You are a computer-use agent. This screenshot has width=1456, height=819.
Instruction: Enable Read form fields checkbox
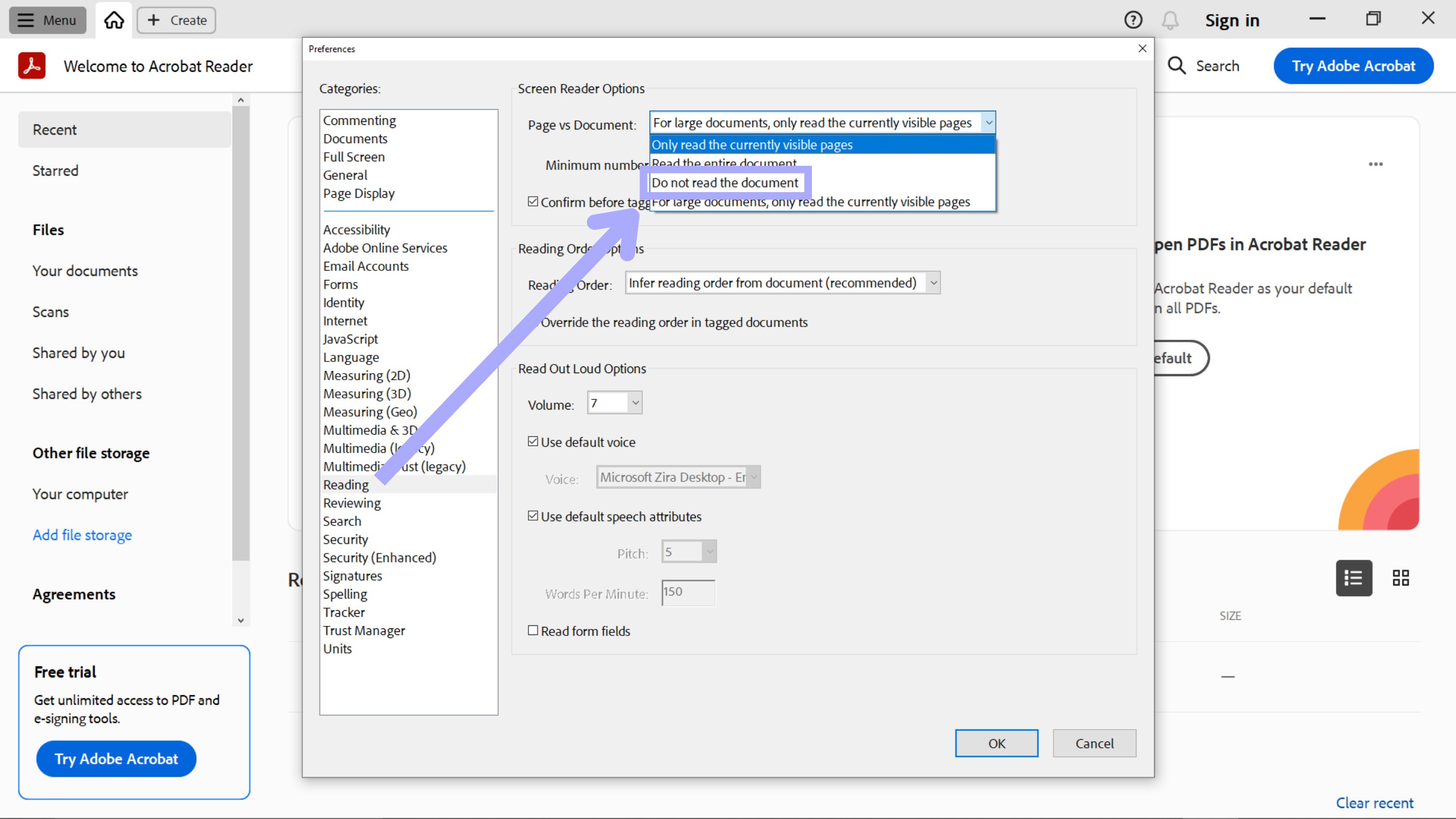tap(533, 630)
